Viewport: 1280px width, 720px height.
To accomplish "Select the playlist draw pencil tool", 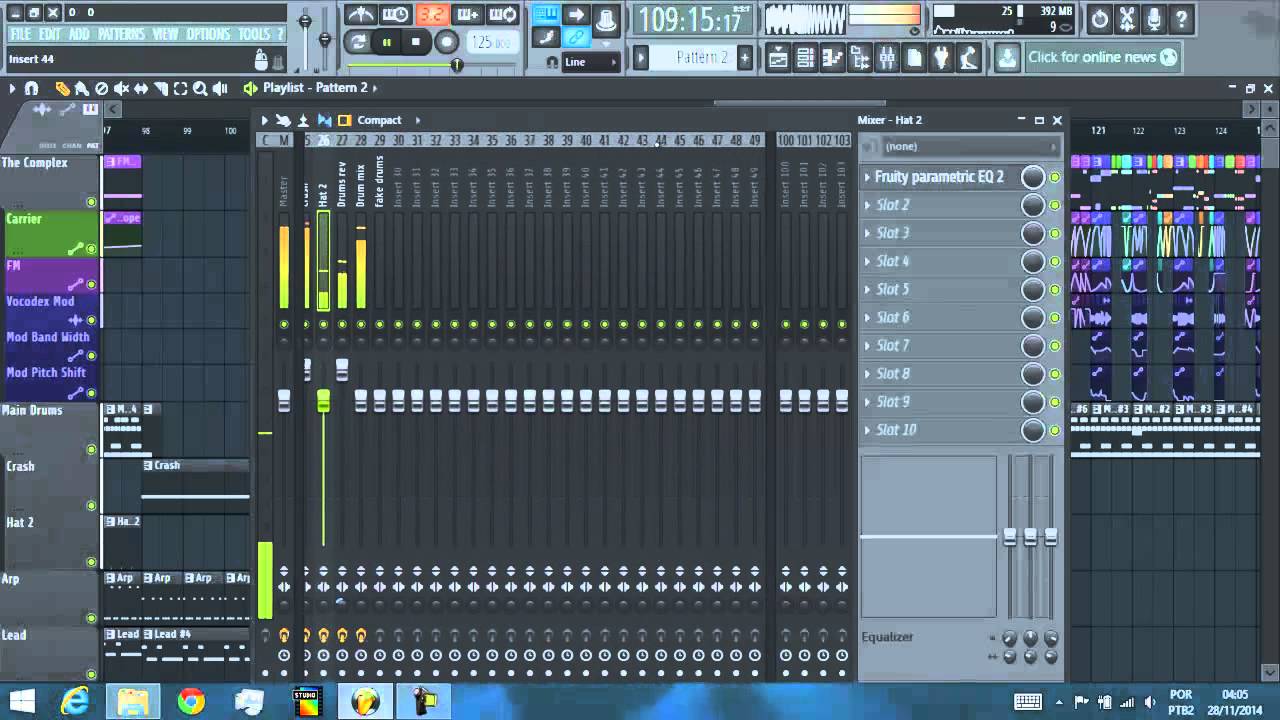I will coord(62,88).
